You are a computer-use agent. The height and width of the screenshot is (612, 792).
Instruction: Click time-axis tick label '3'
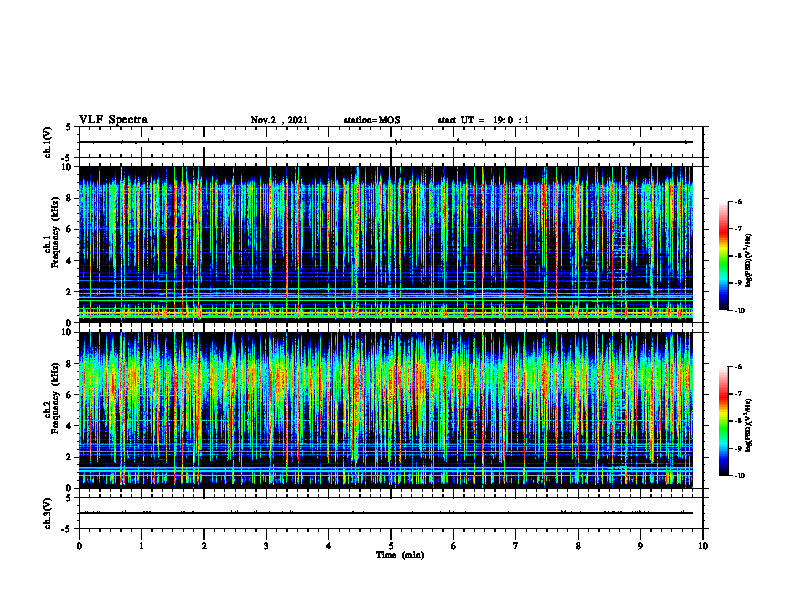(x=266, y=546)
